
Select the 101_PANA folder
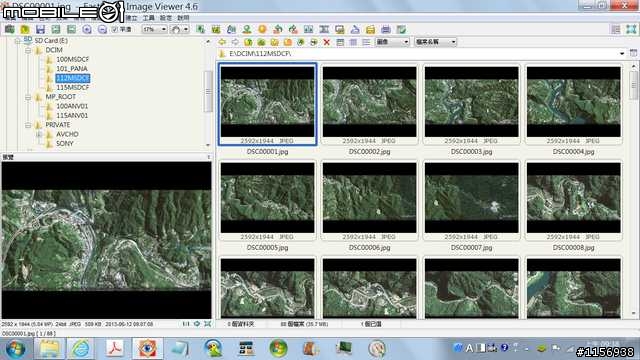click(x=72, y=69)
